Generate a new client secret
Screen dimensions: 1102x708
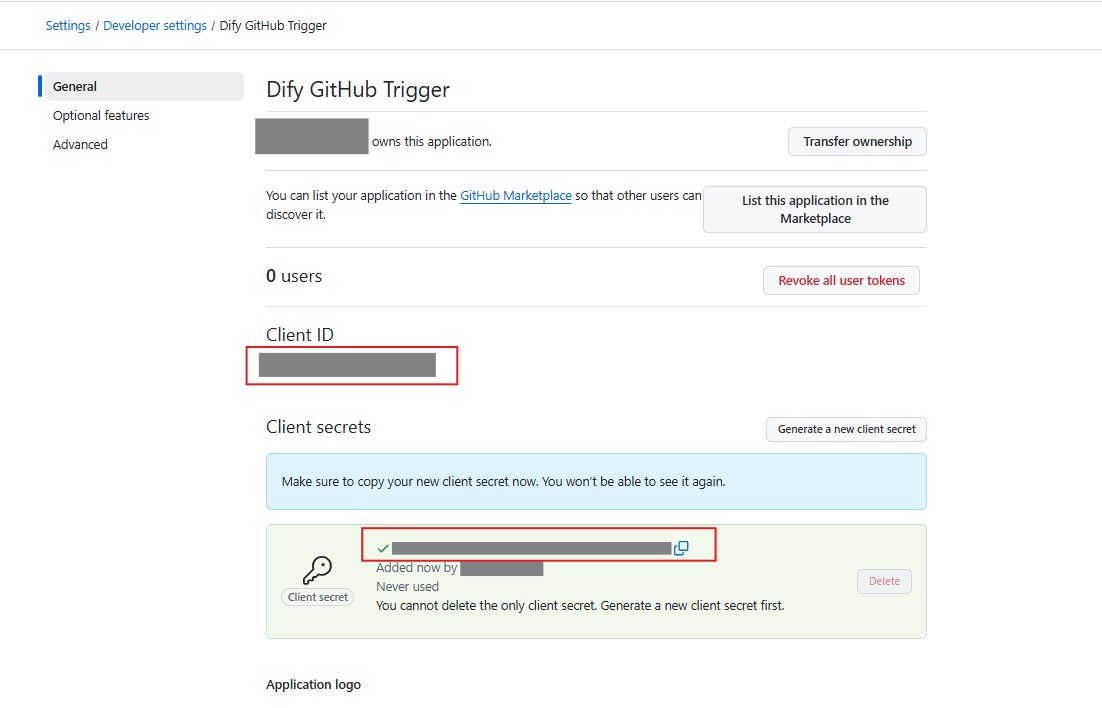(846, 430)
